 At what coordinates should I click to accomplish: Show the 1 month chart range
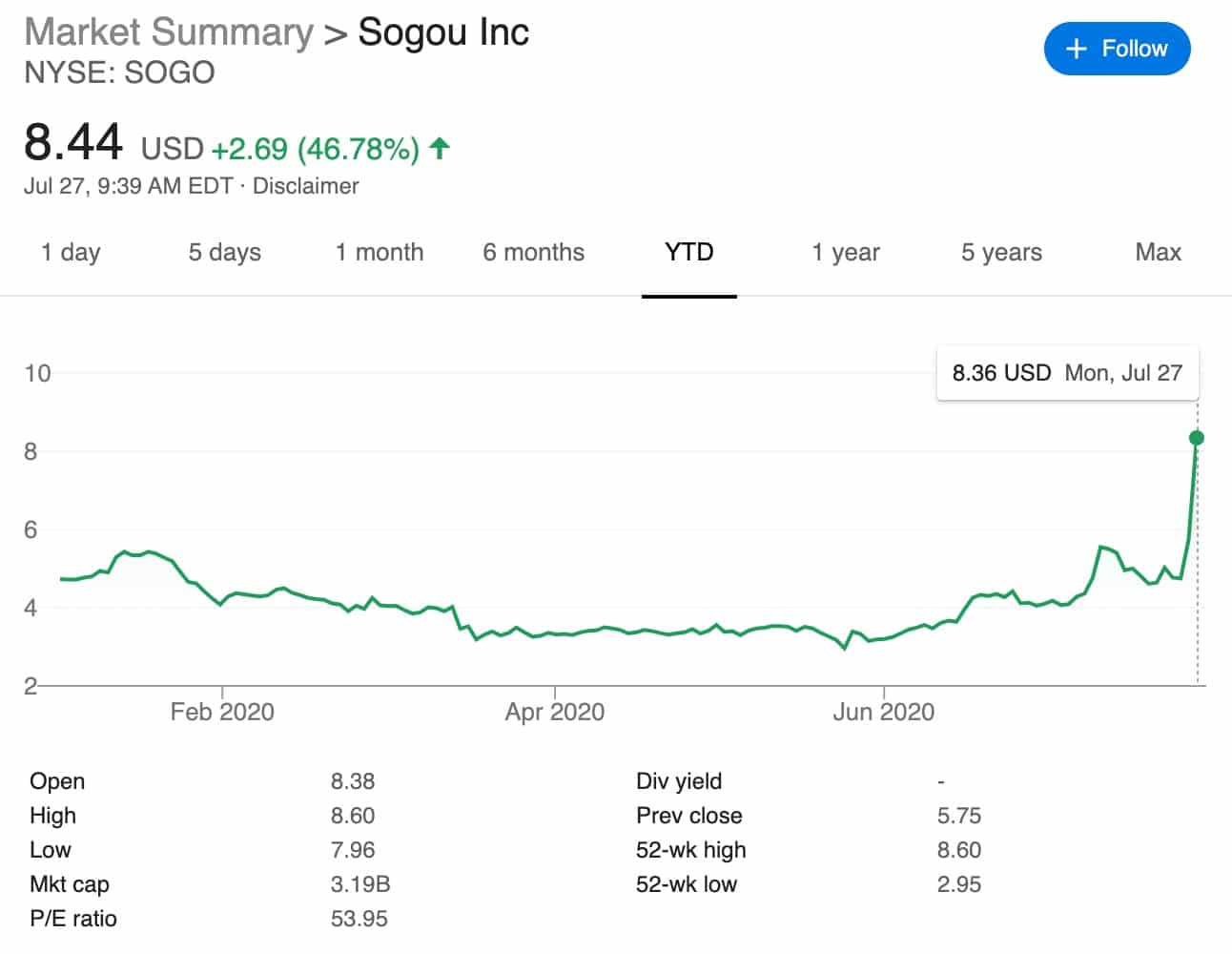tap(380, 253)
